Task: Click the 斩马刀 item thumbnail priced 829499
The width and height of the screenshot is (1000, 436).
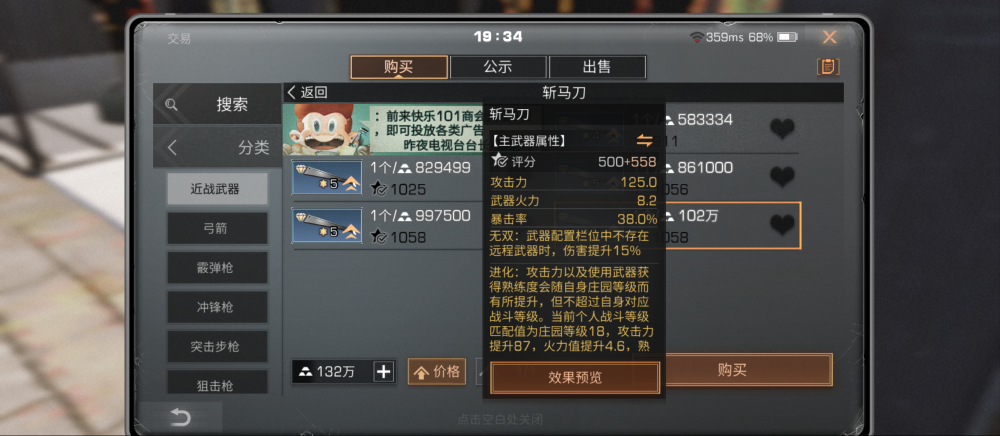Action: click(327, 177)
